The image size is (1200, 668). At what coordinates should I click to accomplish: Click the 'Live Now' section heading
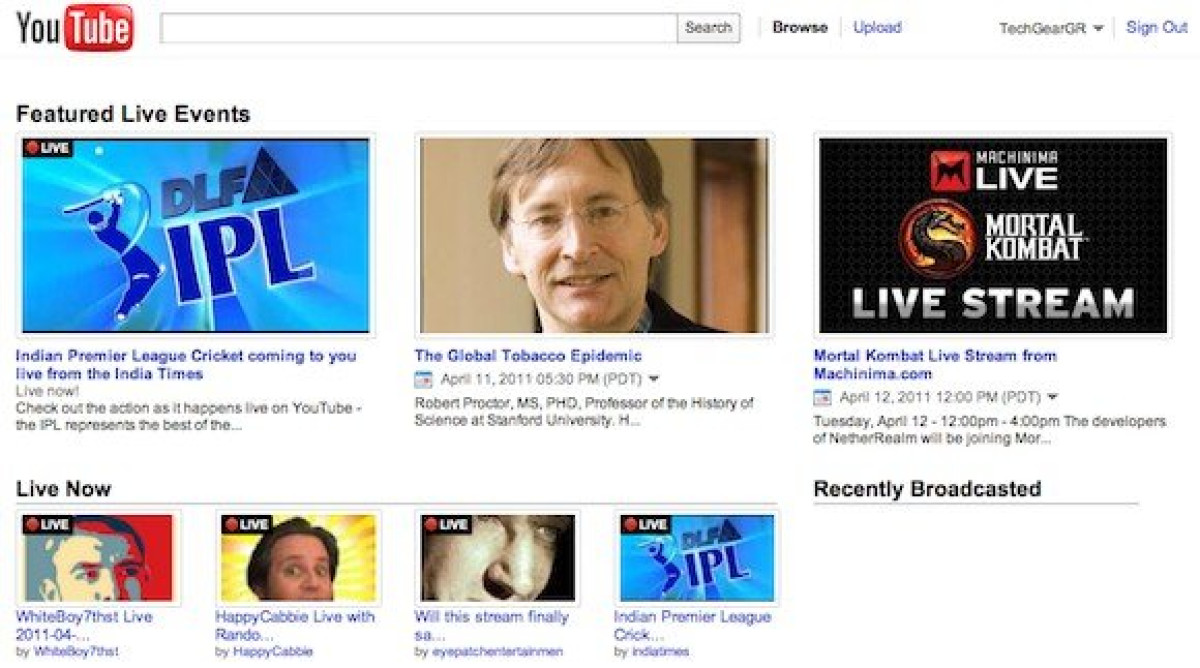[x=63, y=489]
